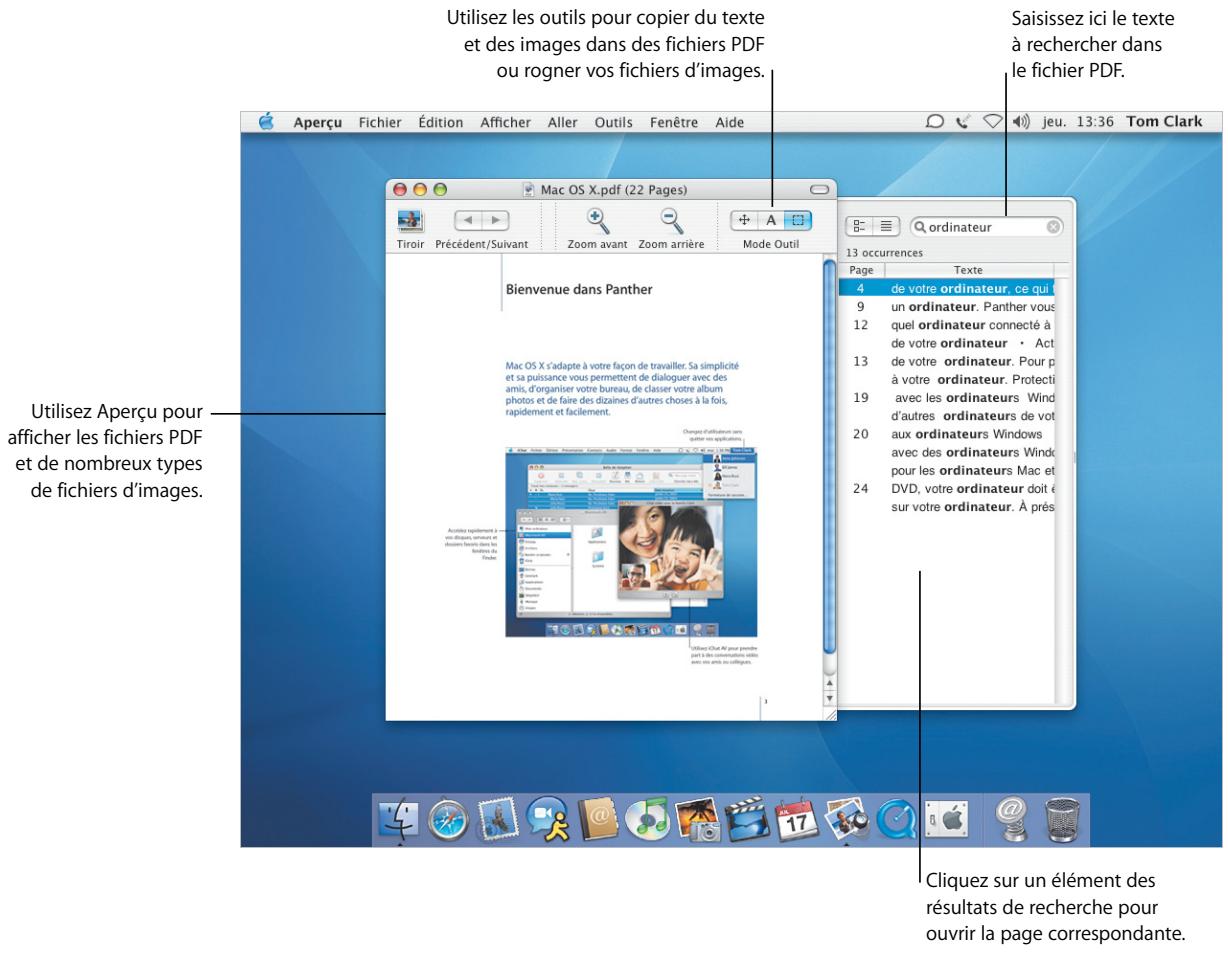Image resolution: width=1228 pixels, height=954 pixels.
Task: Select result 'quel ordinateur connecté à'
Action: coord(969,325)
